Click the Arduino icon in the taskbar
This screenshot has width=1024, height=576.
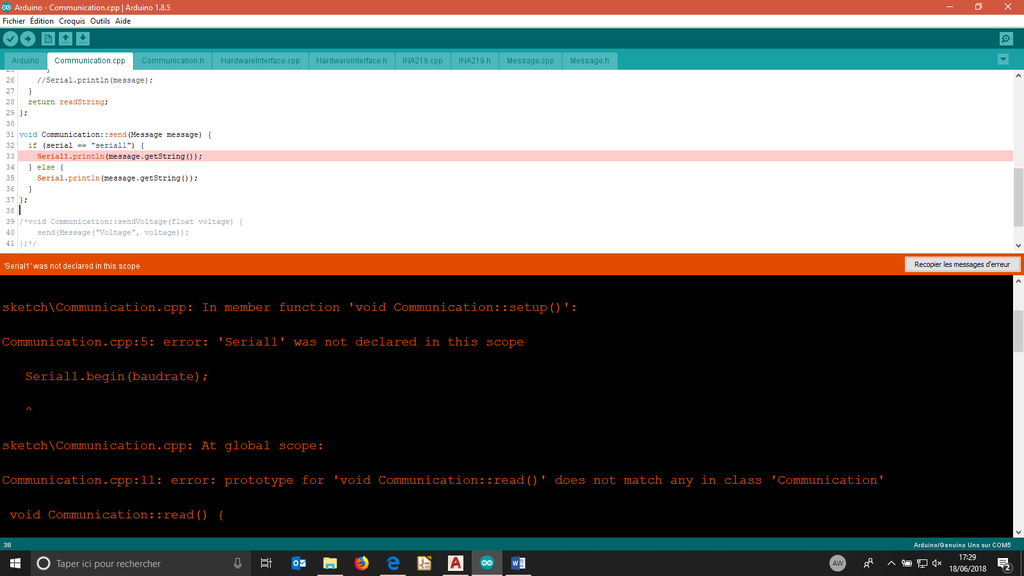tap(487, 563)
